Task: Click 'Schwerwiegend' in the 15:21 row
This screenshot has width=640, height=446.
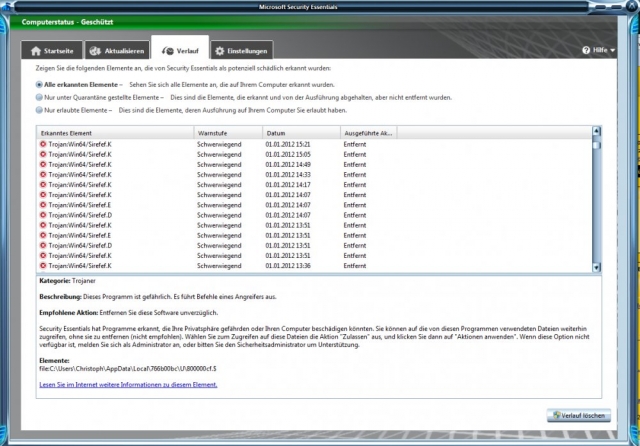Action: click(x=219, y=144)
